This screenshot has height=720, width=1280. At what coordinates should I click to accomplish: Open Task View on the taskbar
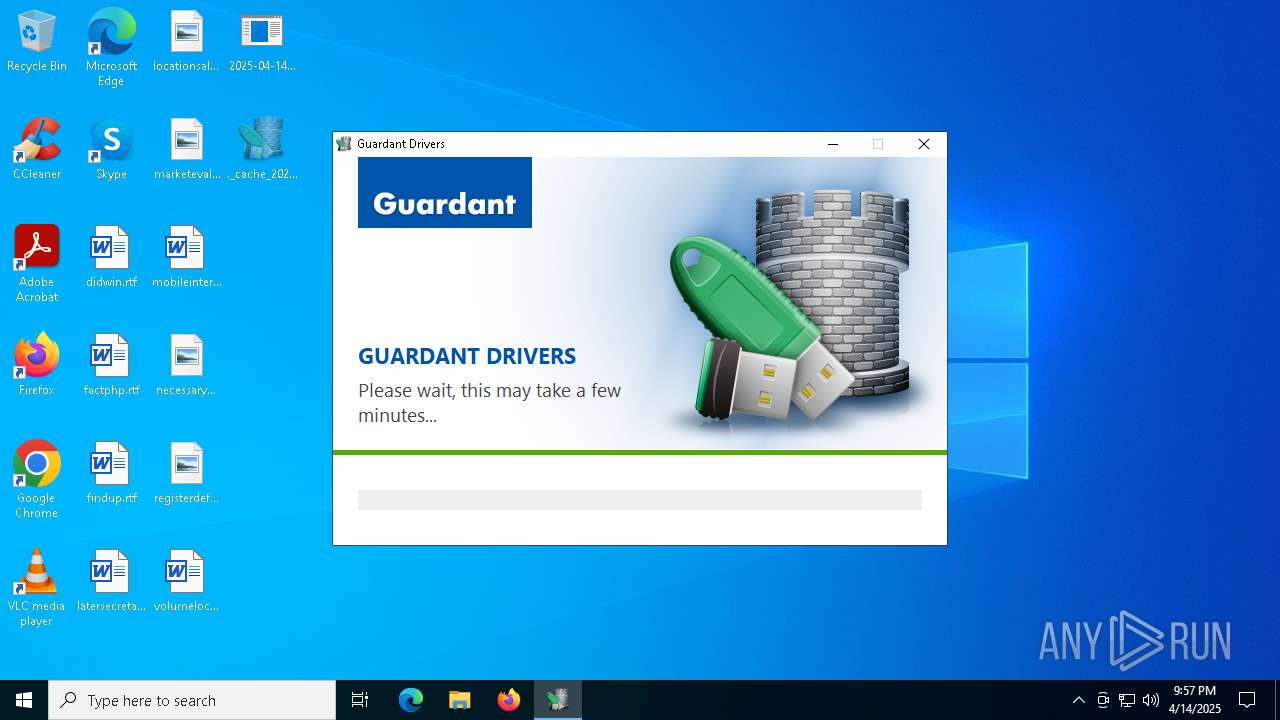tap(360, 700)
